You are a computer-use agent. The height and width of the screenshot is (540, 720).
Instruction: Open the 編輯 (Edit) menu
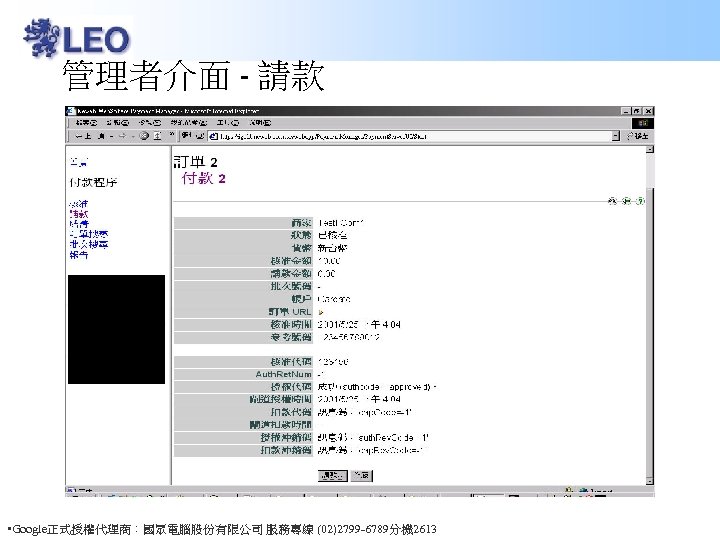pyautogui.click(x=118, y=123)
